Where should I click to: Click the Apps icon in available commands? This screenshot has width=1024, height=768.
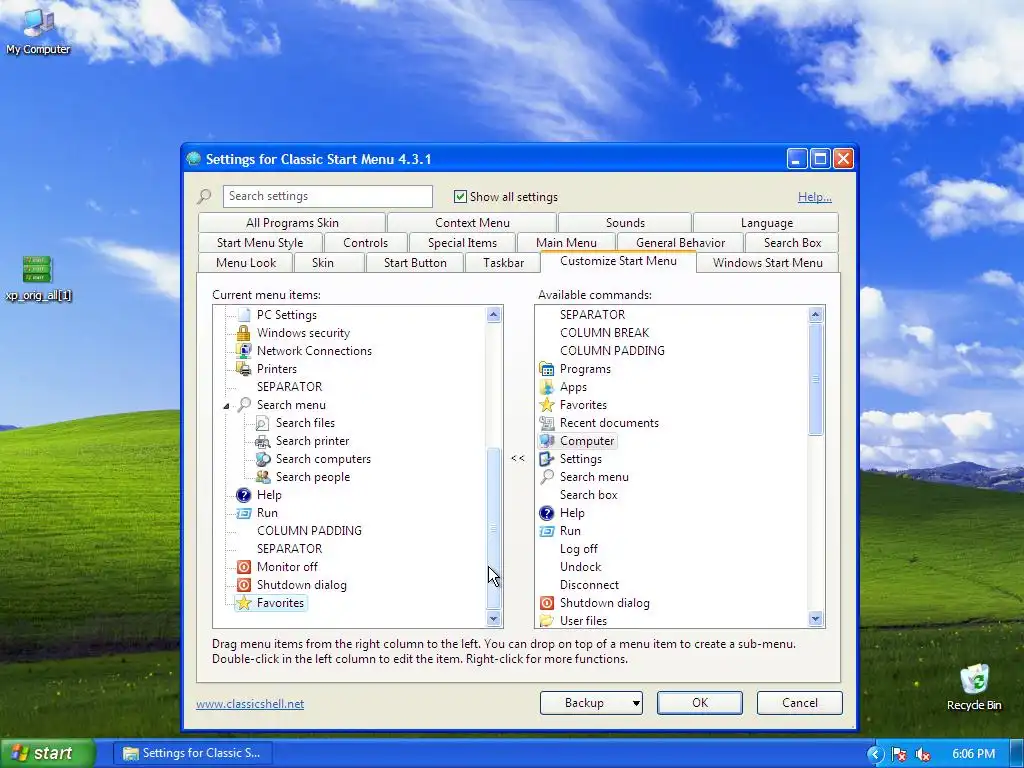click(547, 387)
